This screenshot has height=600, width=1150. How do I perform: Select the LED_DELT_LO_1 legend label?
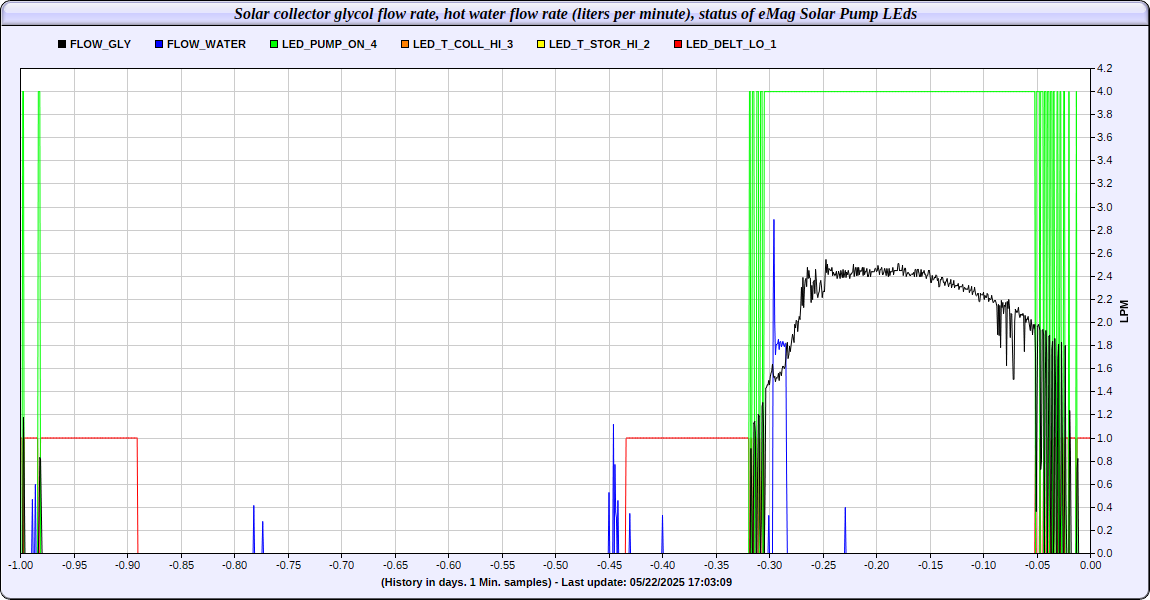[730, 45]
